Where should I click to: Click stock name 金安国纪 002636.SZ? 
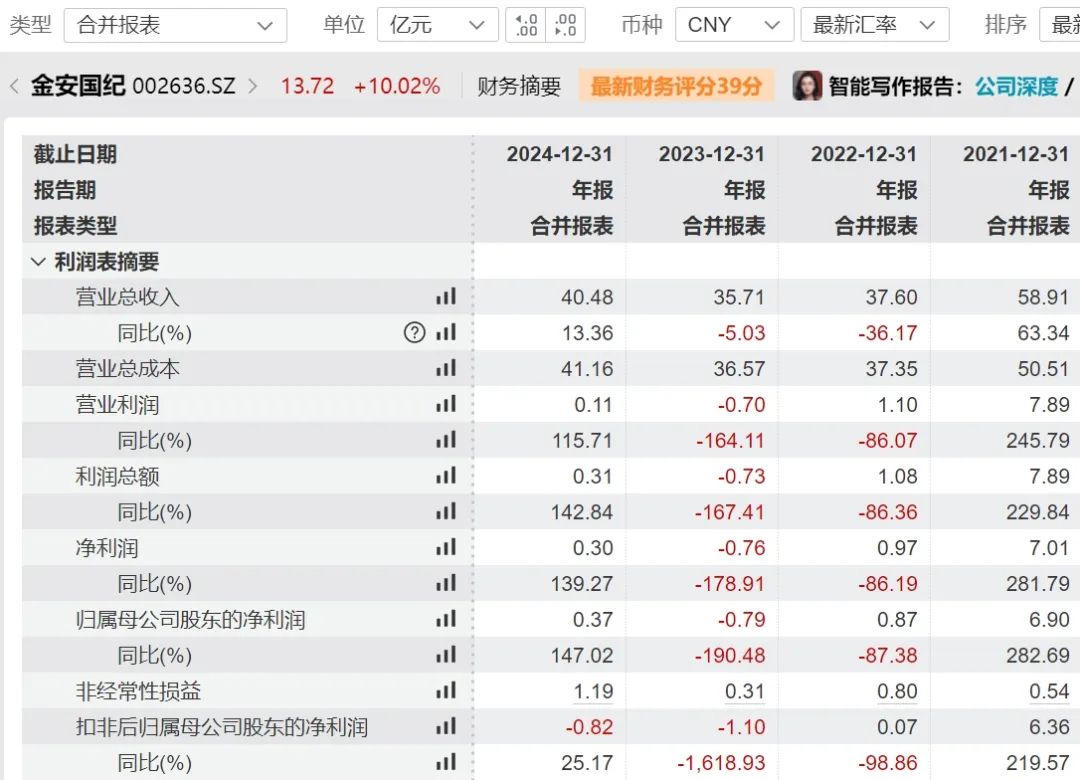pos(133,86)
